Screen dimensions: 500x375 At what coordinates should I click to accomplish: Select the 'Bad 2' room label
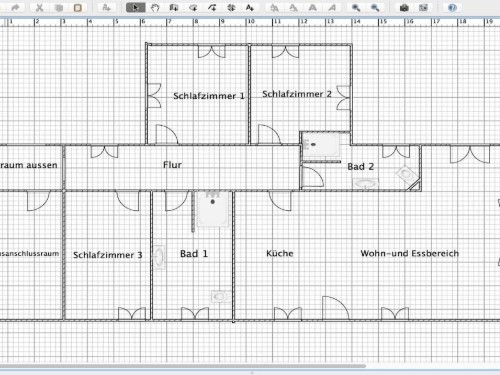(x=361, y=166)
